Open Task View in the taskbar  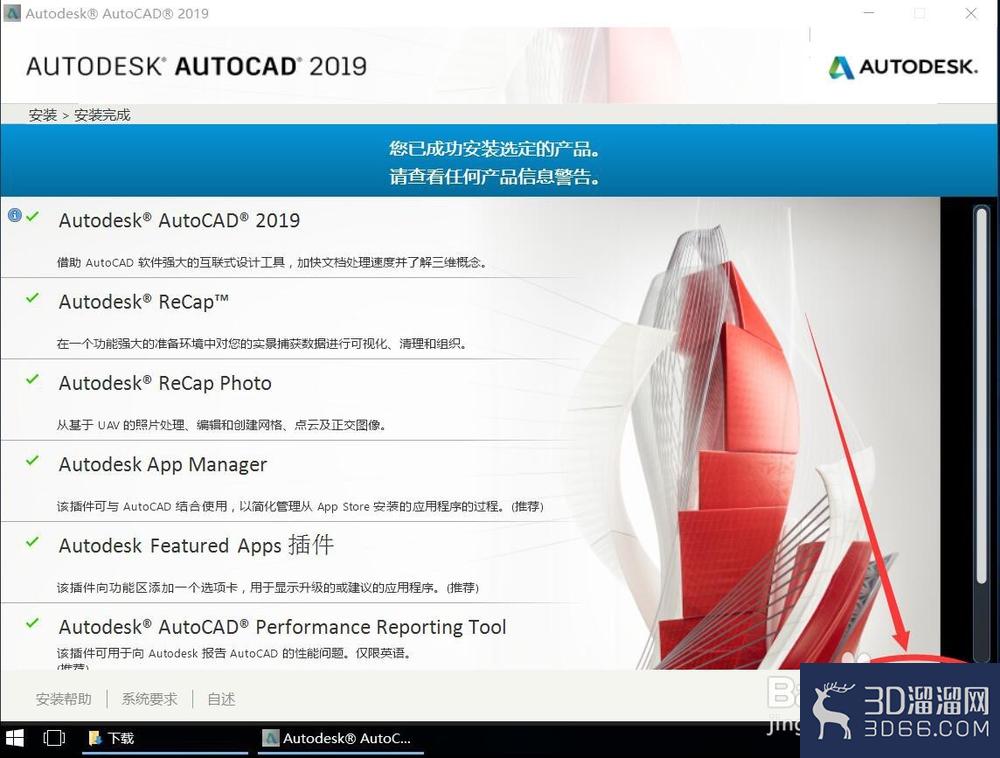point(54,738)
